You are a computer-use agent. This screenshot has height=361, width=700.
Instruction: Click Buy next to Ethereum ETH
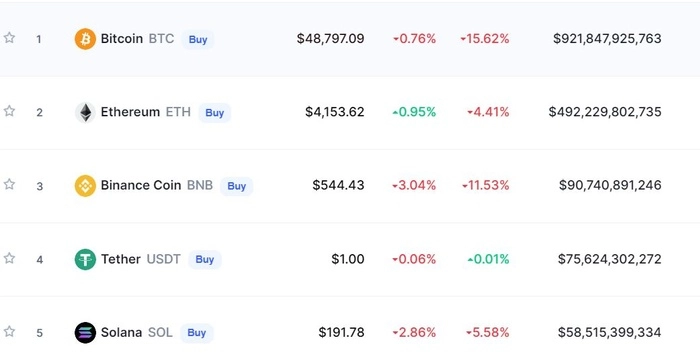pos(215,113)
